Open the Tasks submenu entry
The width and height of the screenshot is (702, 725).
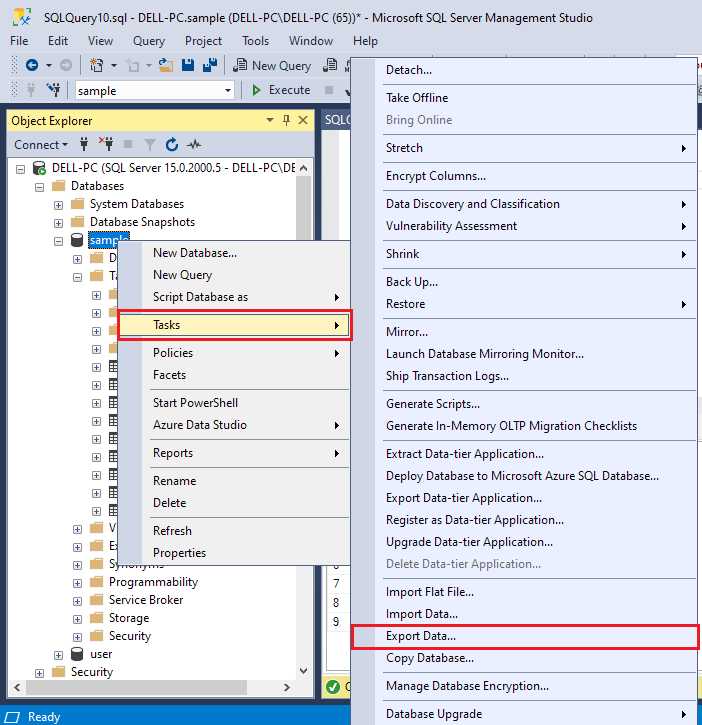pyautogui.click(x=234, y=325)
